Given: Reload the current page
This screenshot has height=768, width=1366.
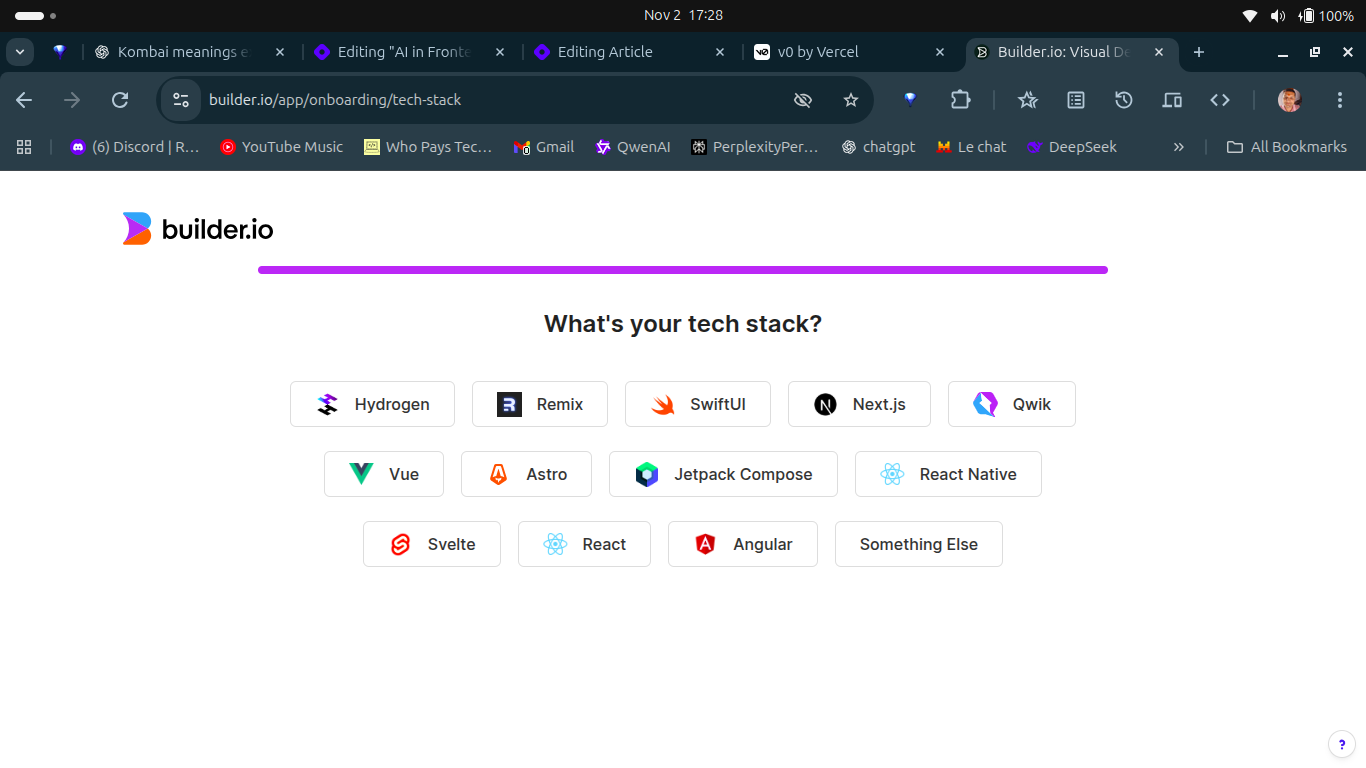Looking at the screenshot, I should pos(120,100).
